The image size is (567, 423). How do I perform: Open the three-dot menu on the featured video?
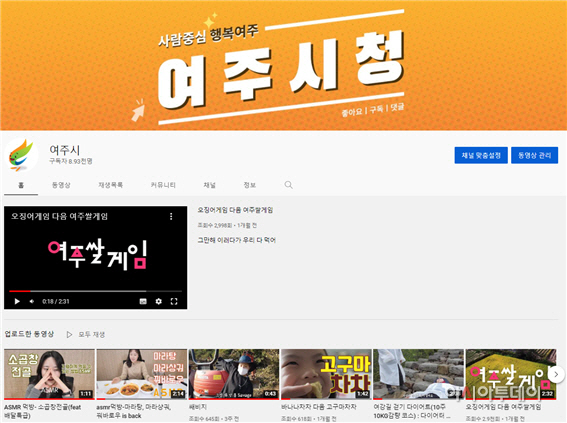(171, 216)
